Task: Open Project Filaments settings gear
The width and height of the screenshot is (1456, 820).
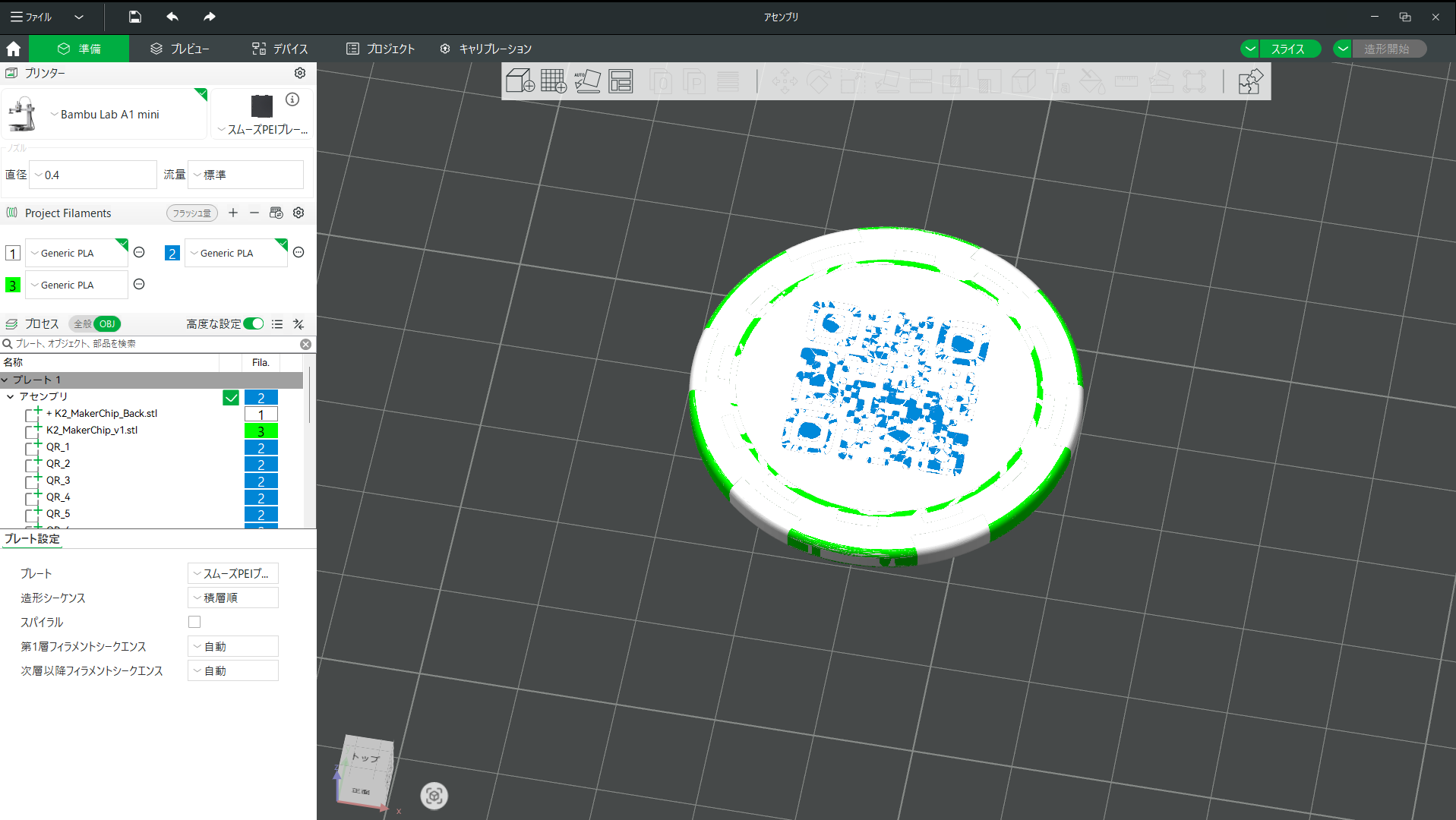Action: coord(298,213)
